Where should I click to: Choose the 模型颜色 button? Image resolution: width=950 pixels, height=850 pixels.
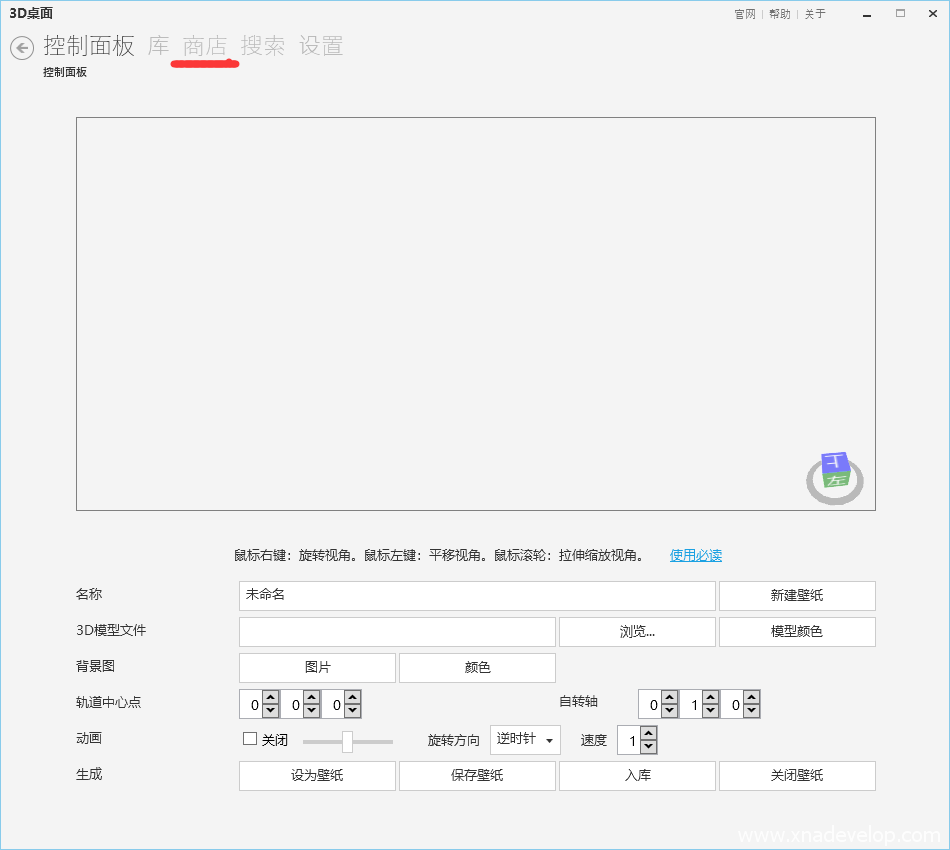click(x=797, y=632)
